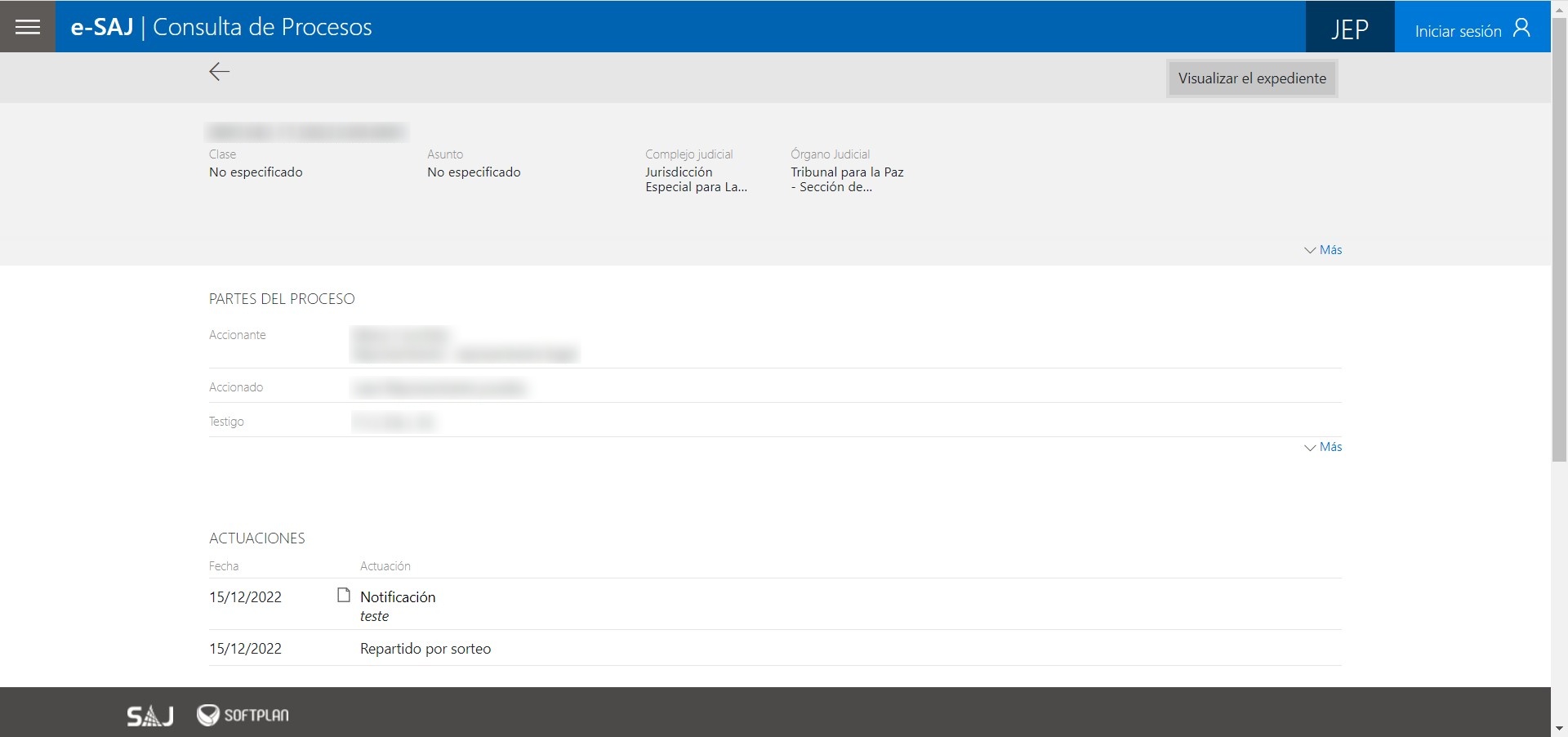Image resolution: width=1568 pixels, height=737 pixels.
Task: Expand Más under Partes del Proceso
Action: (x=1323, y=447)
